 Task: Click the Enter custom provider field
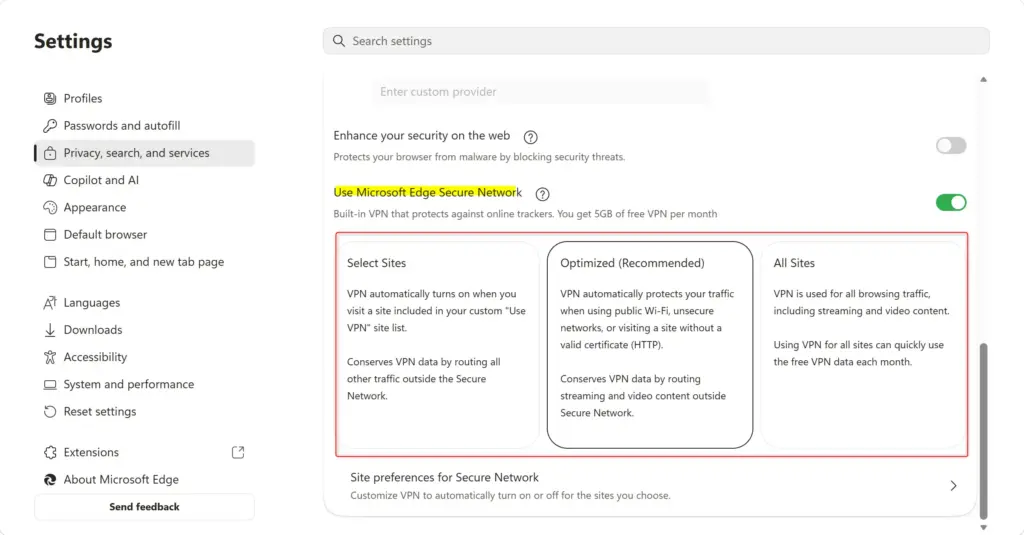click(539, 92)
